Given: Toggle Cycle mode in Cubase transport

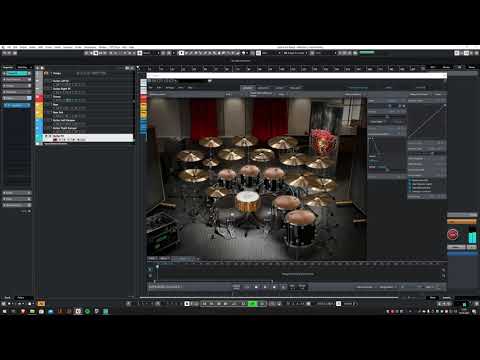Looking at the screenshot, I should [x=234, y=304].
